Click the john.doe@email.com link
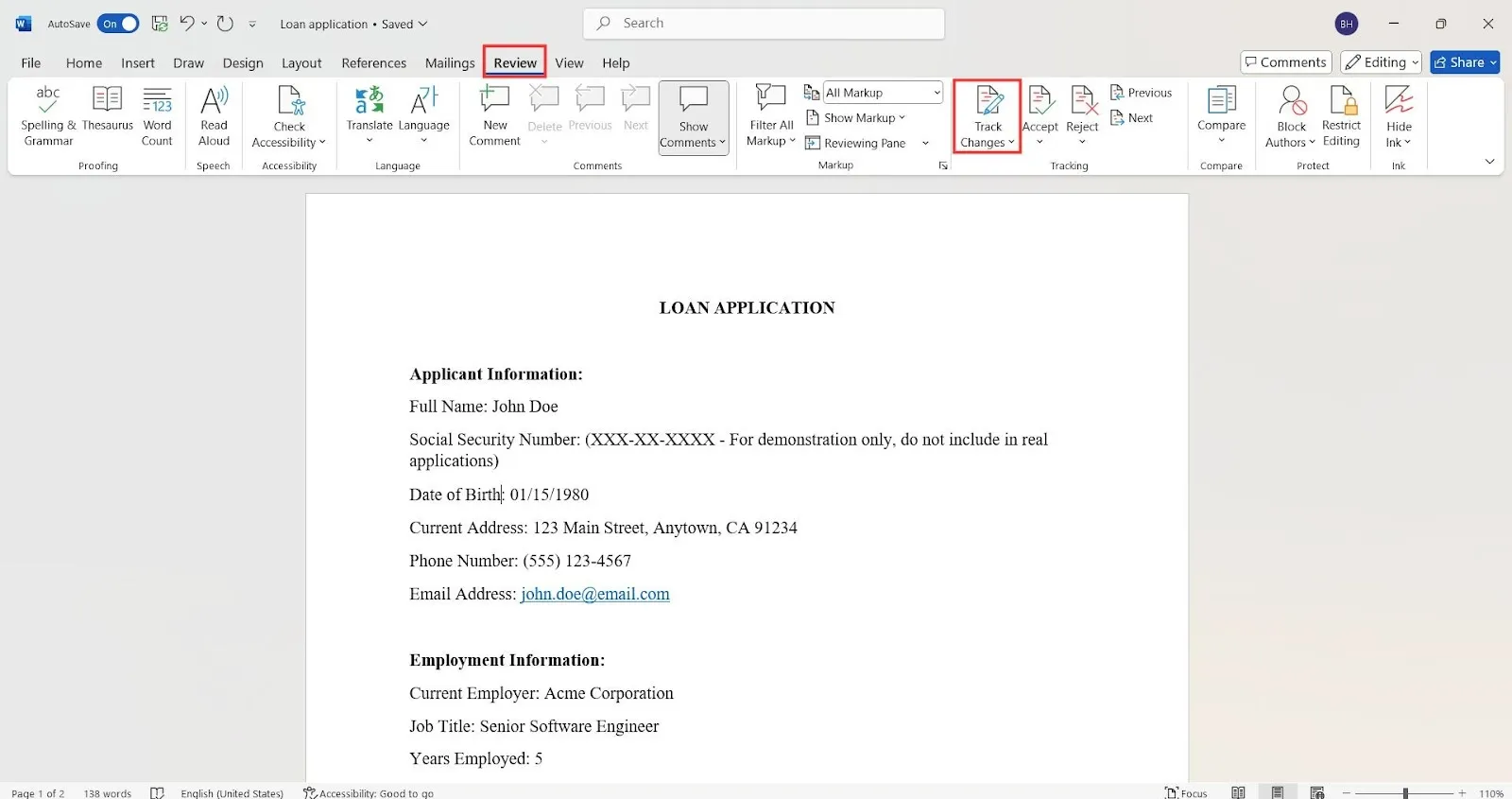The image size is (1512, 799). coord(595,594)
